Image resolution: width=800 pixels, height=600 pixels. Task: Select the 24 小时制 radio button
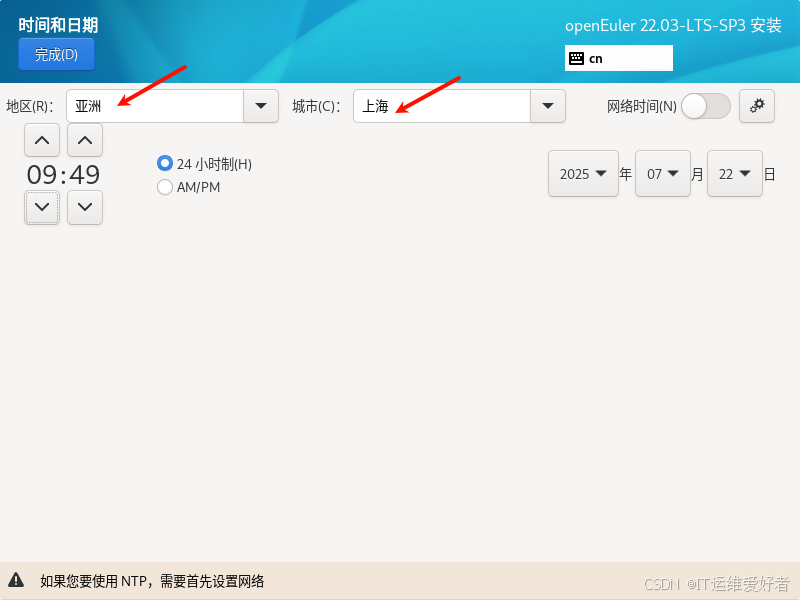tap(165, 163)
